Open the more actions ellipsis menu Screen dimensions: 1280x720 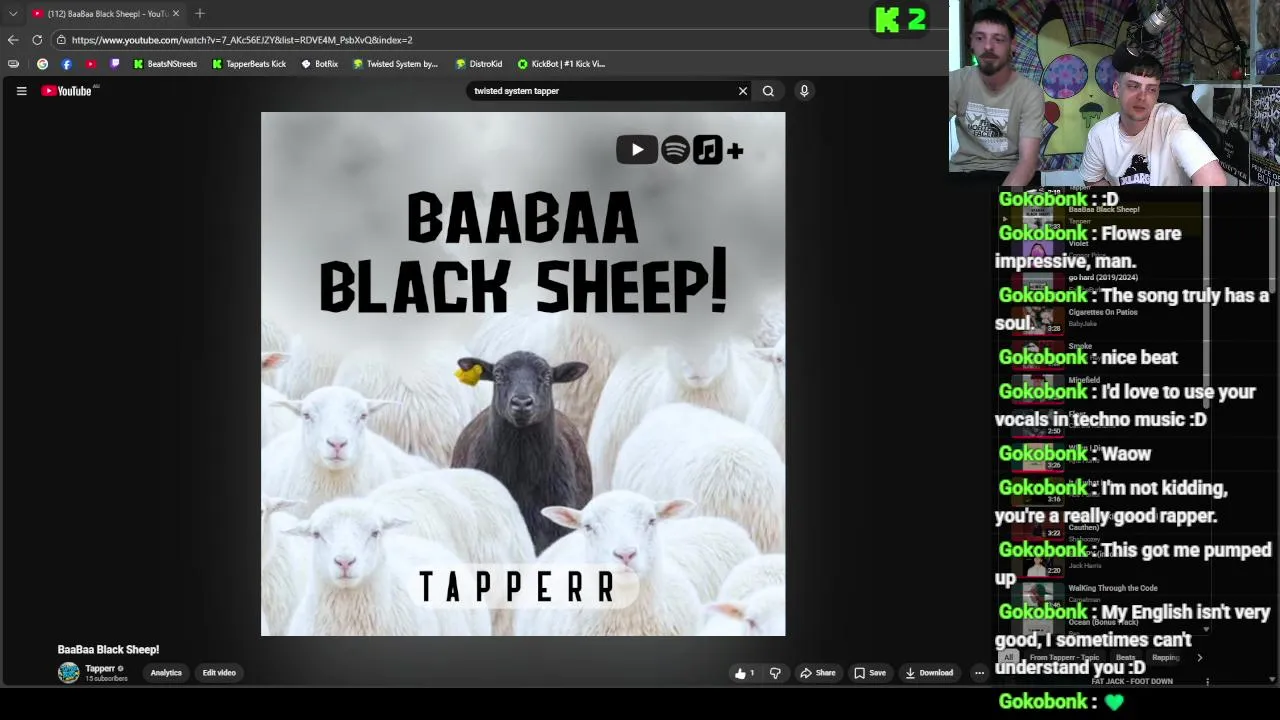pos(980,673)
